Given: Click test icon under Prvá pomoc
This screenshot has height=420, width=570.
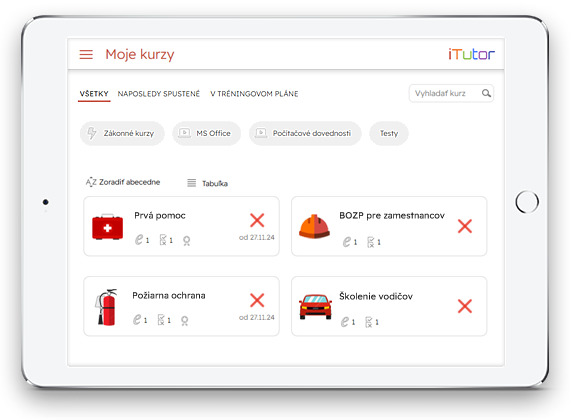Looking at the screenshot, I should [163, 240].
